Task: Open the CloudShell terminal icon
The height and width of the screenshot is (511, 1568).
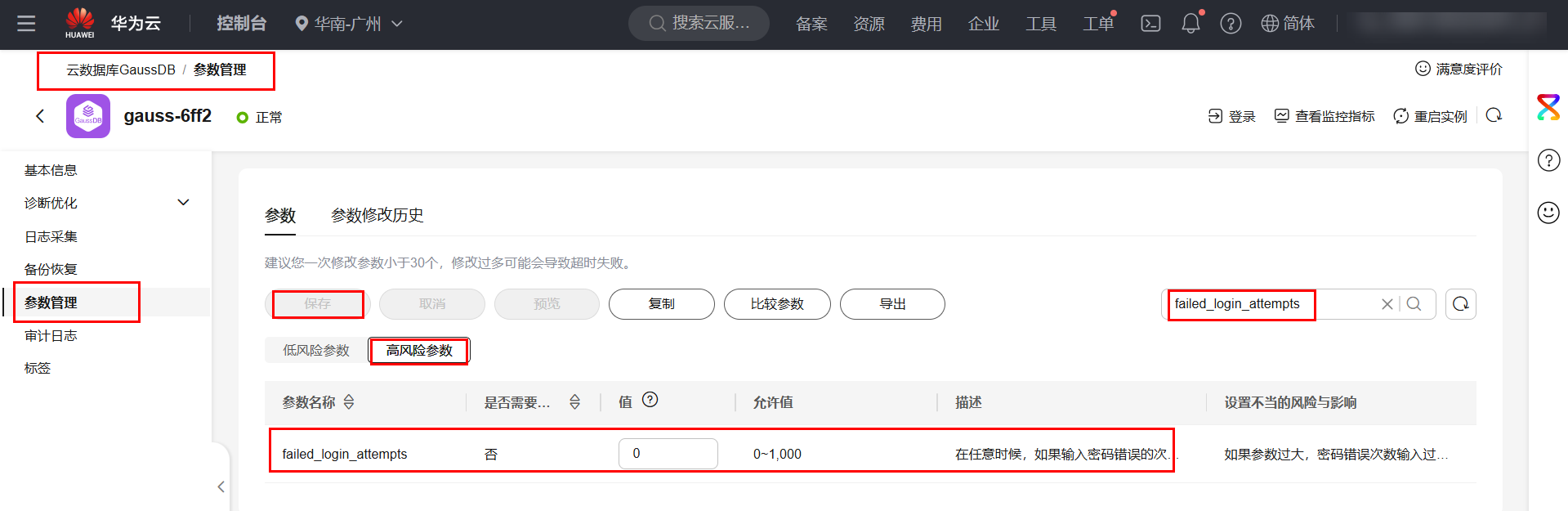Action: (1150, 24)
